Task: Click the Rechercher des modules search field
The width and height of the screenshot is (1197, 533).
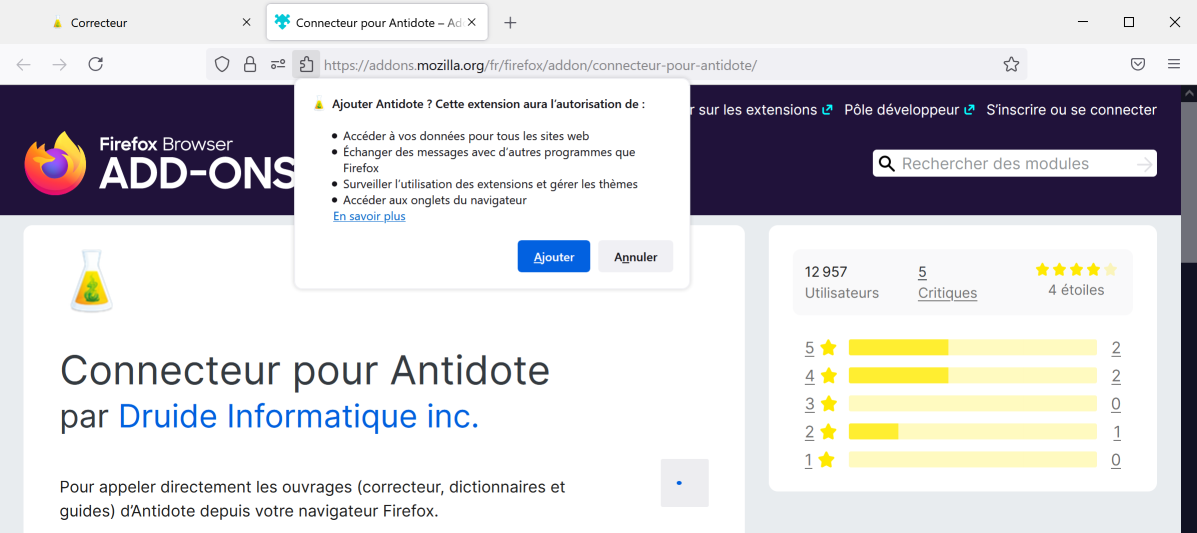Action: pos(1015,164)
